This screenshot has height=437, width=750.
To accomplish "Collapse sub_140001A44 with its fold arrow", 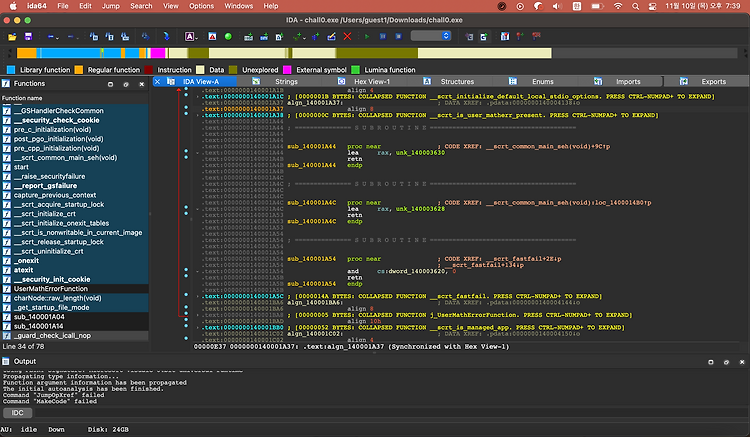I will pos(198,153).
